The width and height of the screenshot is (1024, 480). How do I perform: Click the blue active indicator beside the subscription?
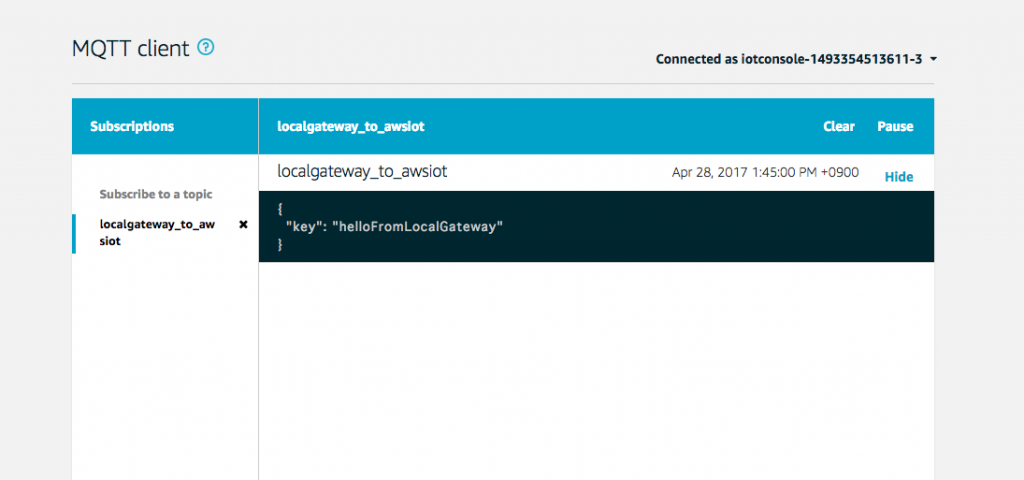tap(74, 233)
